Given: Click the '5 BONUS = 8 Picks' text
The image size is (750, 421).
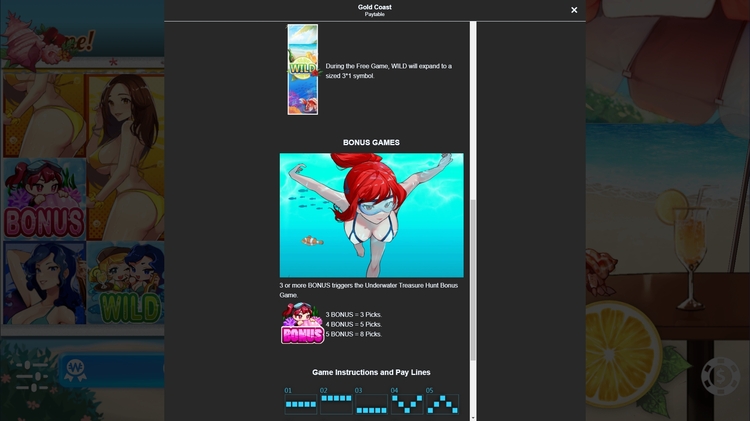Looking at the screenshot, I should [x=353, y=334].
